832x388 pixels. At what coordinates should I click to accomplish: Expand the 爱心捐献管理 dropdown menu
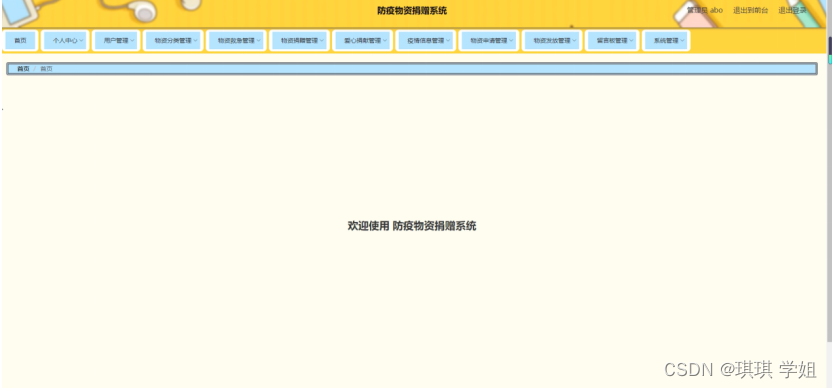(362, 40)
